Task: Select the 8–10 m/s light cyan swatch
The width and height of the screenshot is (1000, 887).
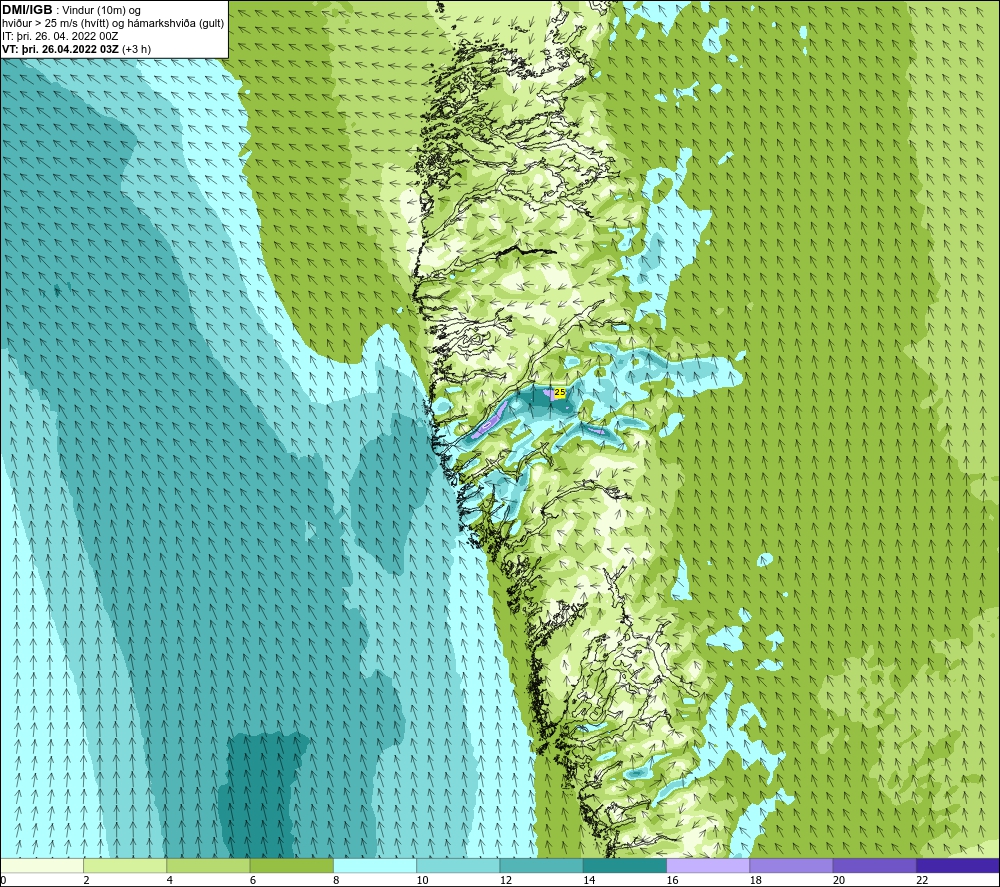Action: [x=375, y=865]
